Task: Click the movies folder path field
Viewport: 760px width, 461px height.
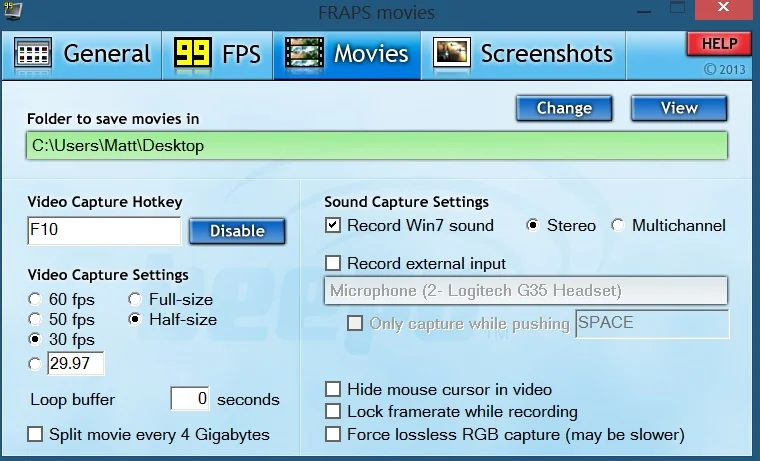Action: (377, 145)
